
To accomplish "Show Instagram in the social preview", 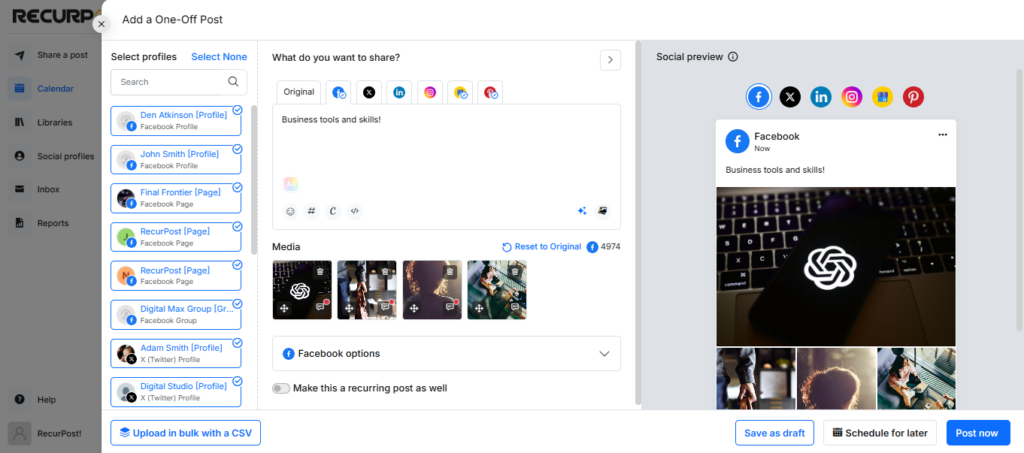I will [x=852, y=97].
